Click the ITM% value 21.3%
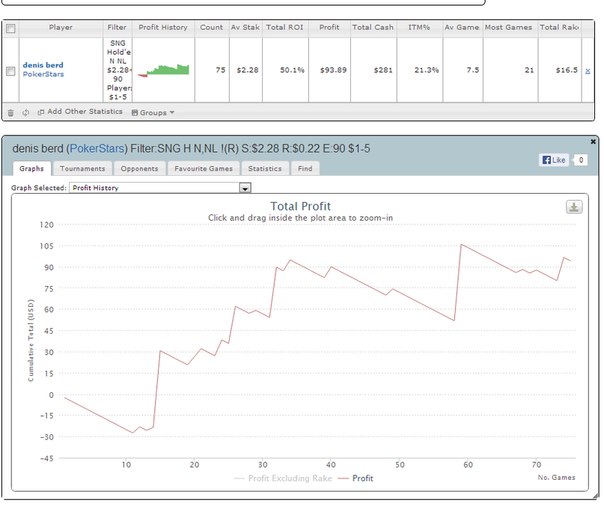 (426, 70)
